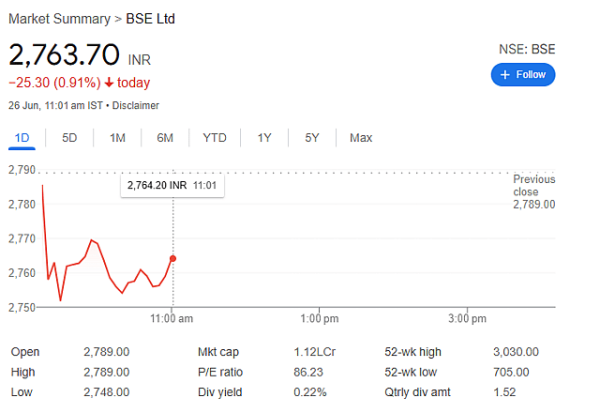Open the Market Summary breadcrumb link
600x413 pixels.
[59, 19]
